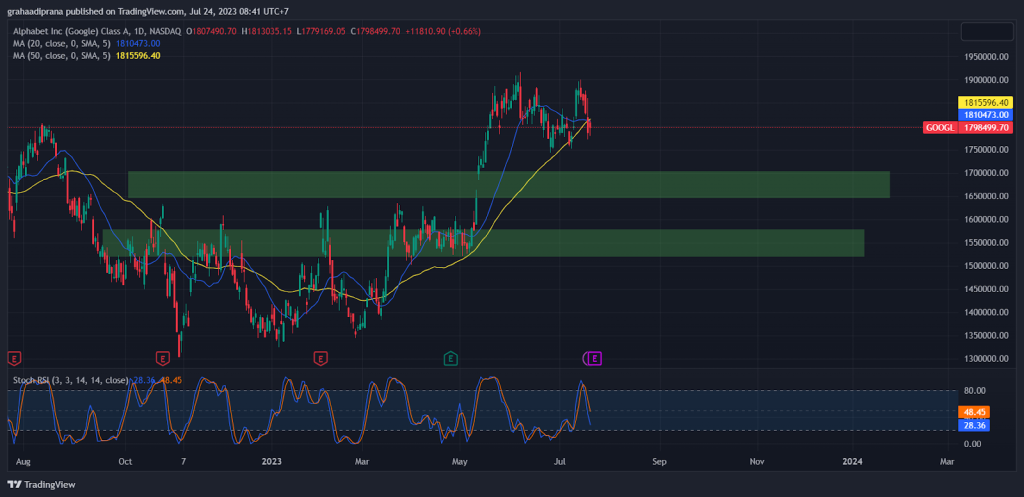
Task: Open the green earnings E marker
Action: [450, 357]
